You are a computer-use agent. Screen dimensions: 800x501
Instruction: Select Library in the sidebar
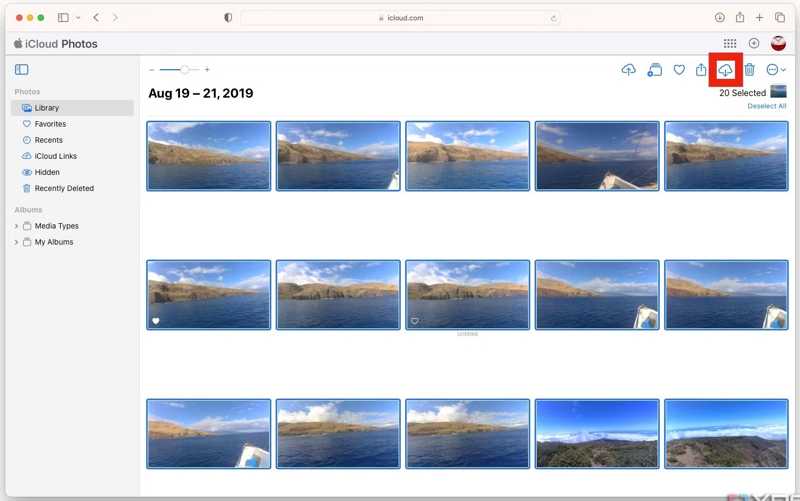pyautogui.click(x=72, y=108)
